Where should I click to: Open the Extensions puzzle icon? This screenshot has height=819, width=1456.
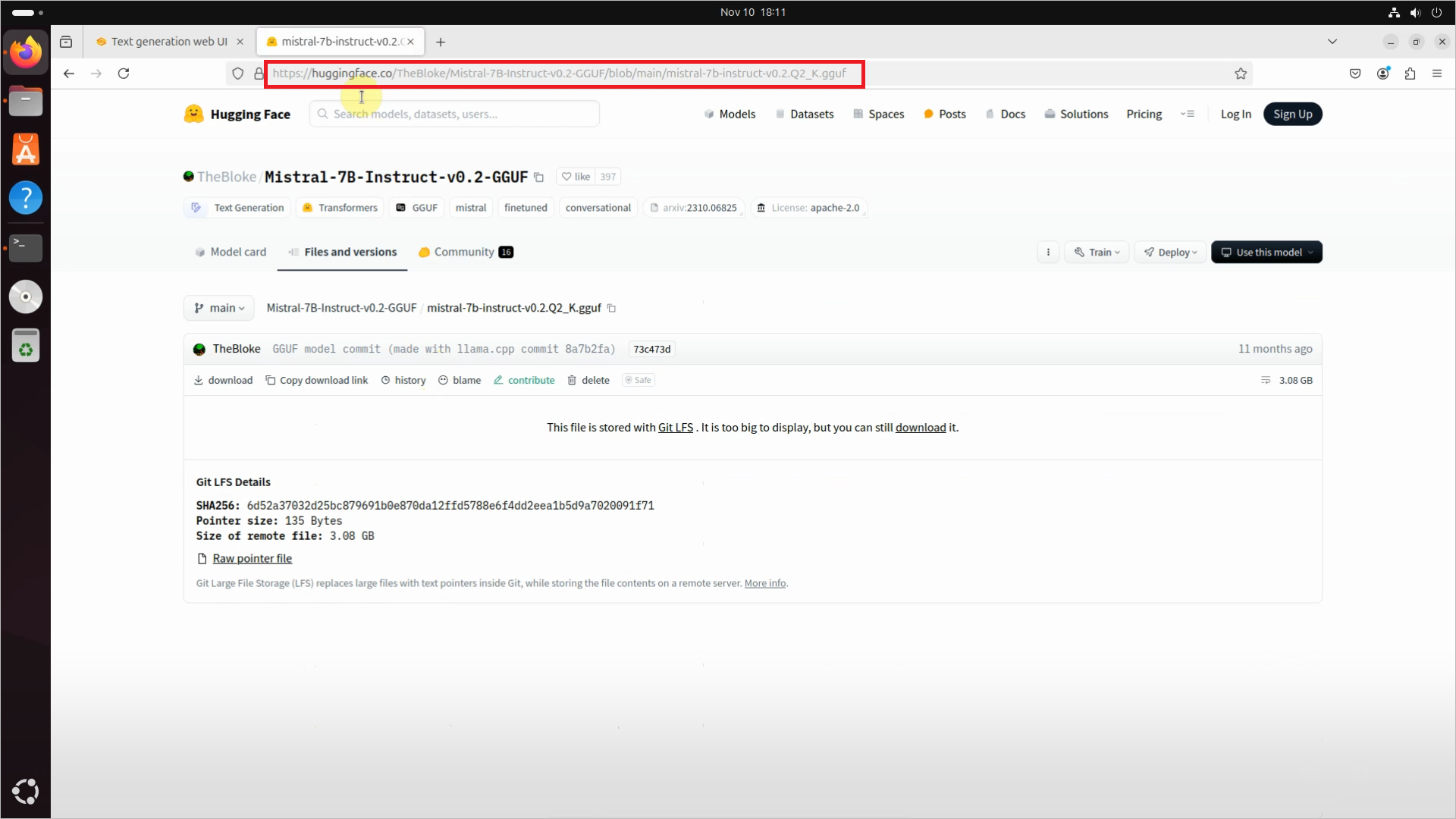point(1410,74)
